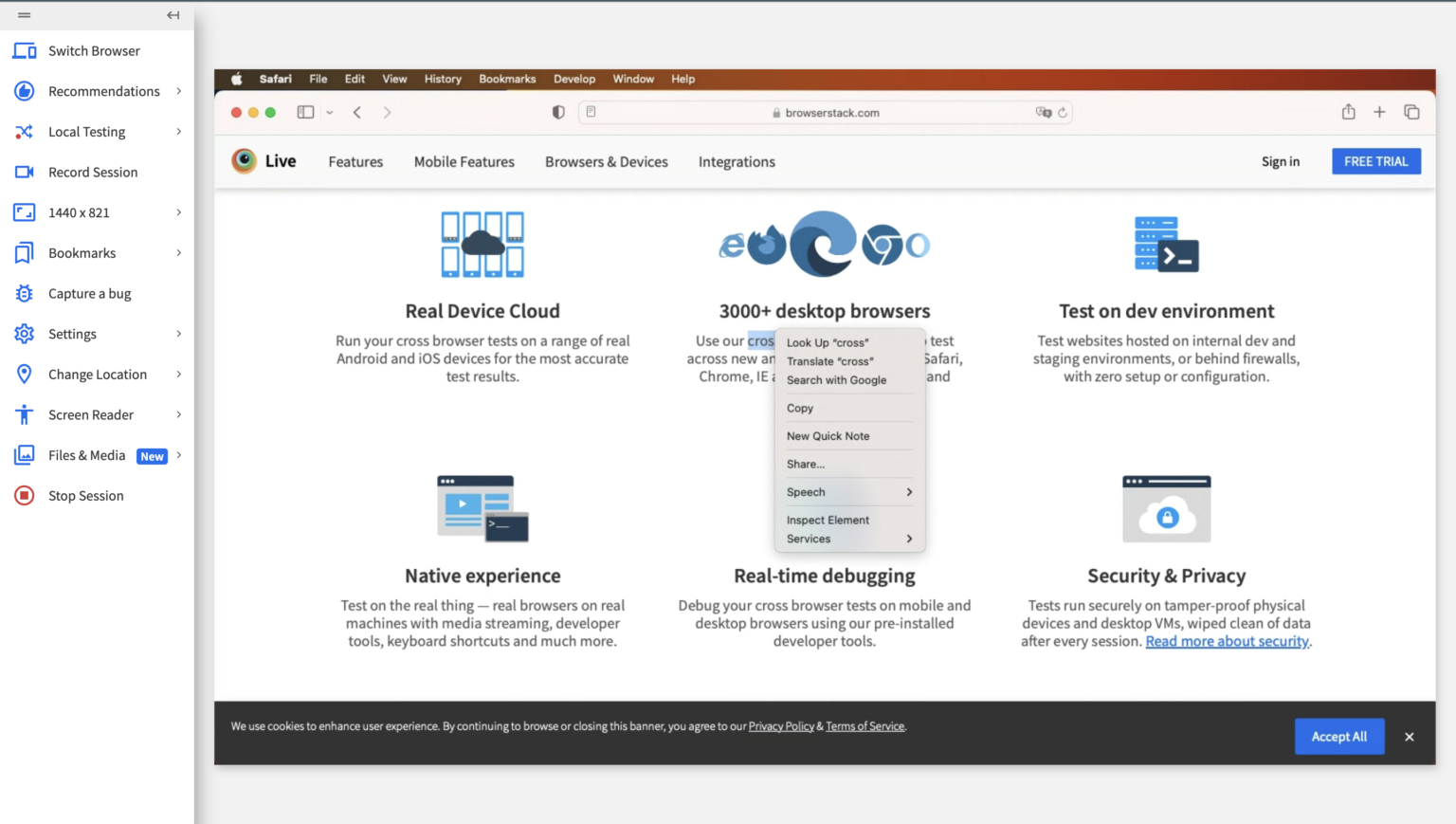Open the Speech submenu in the context menu
Viewport: 1456px width, 824px height.
(849, 492)
